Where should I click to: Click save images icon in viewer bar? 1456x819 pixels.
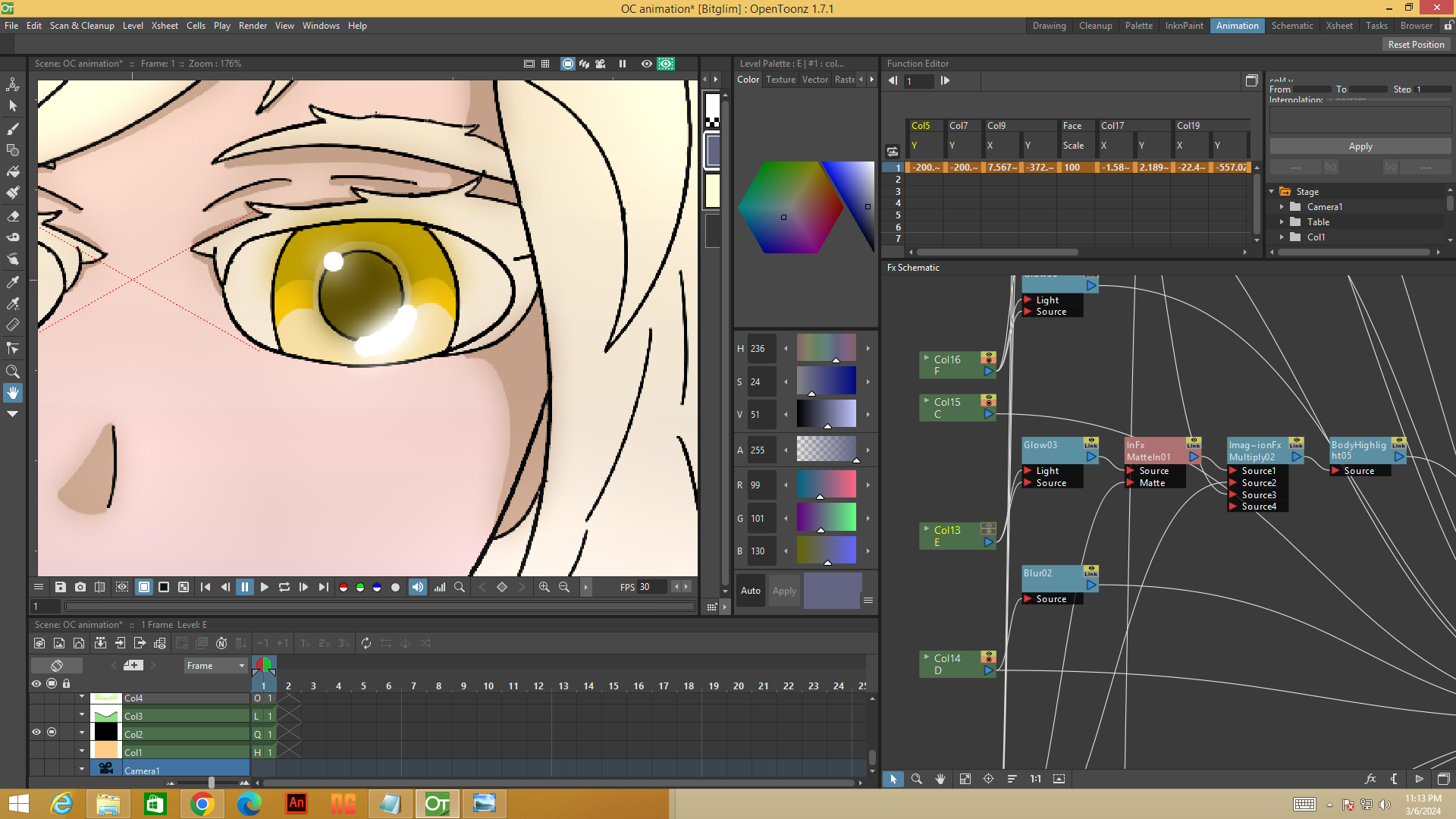pyautogui.click(x=61, y=587)
